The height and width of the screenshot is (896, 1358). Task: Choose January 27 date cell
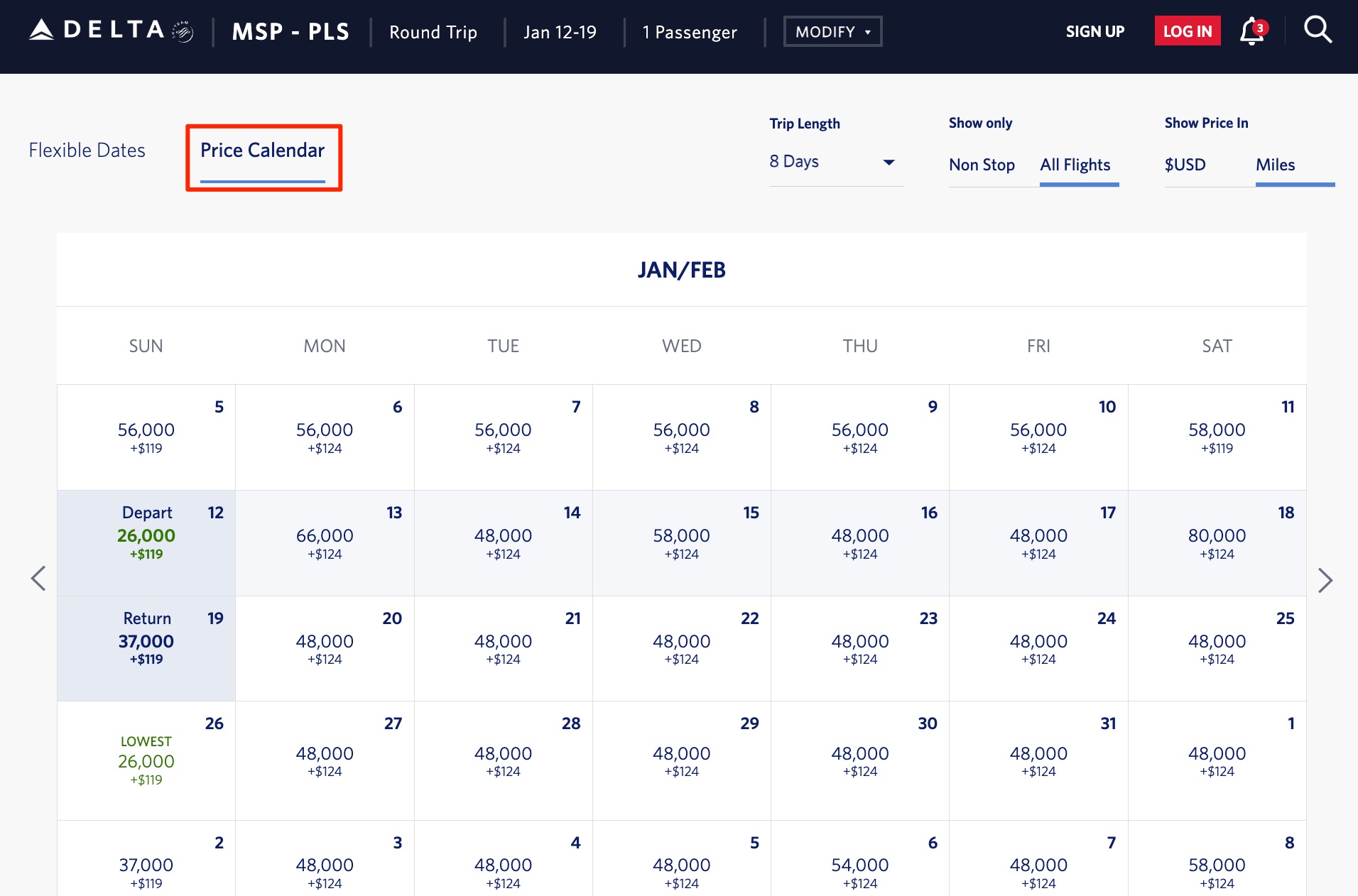point(325,760)
